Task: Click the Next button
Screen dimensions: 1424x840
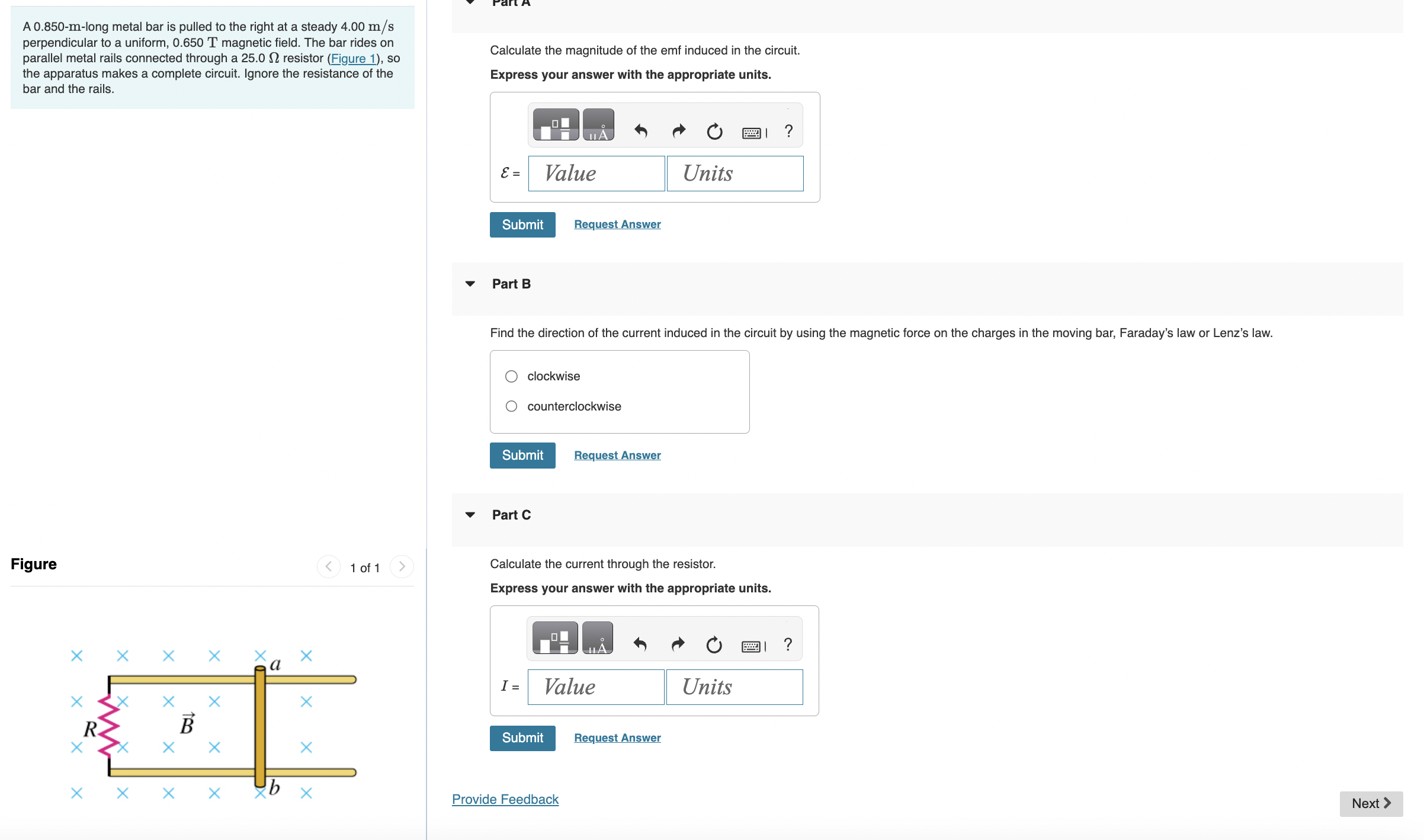Action: pos(1371,803)
